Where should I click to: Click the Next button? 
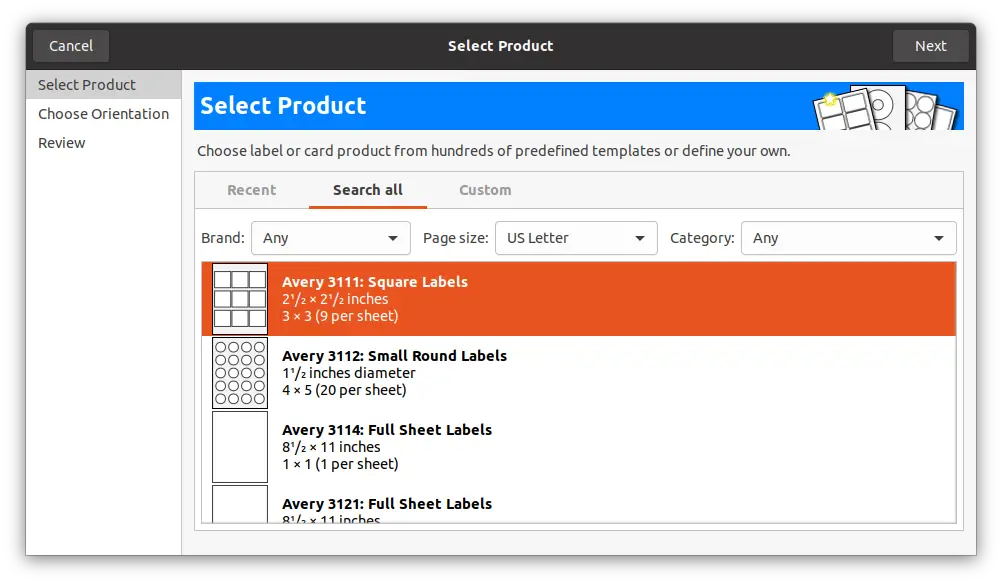click(930, 46)
